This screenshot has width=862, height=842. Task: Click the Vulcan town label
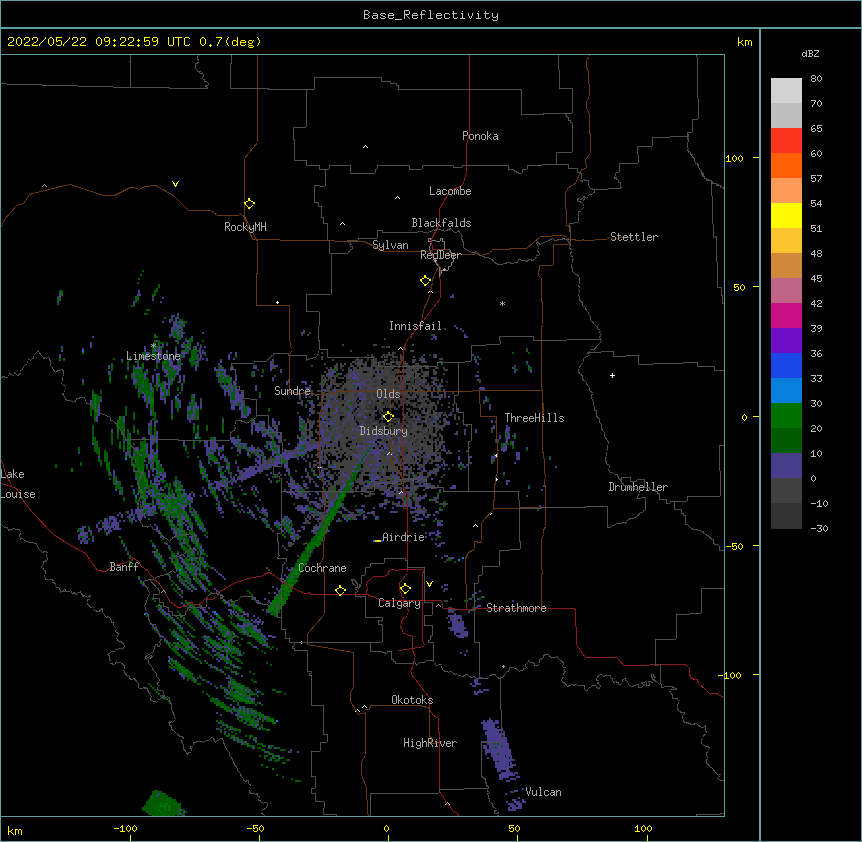pyautogui.click(x=543, y=792)
